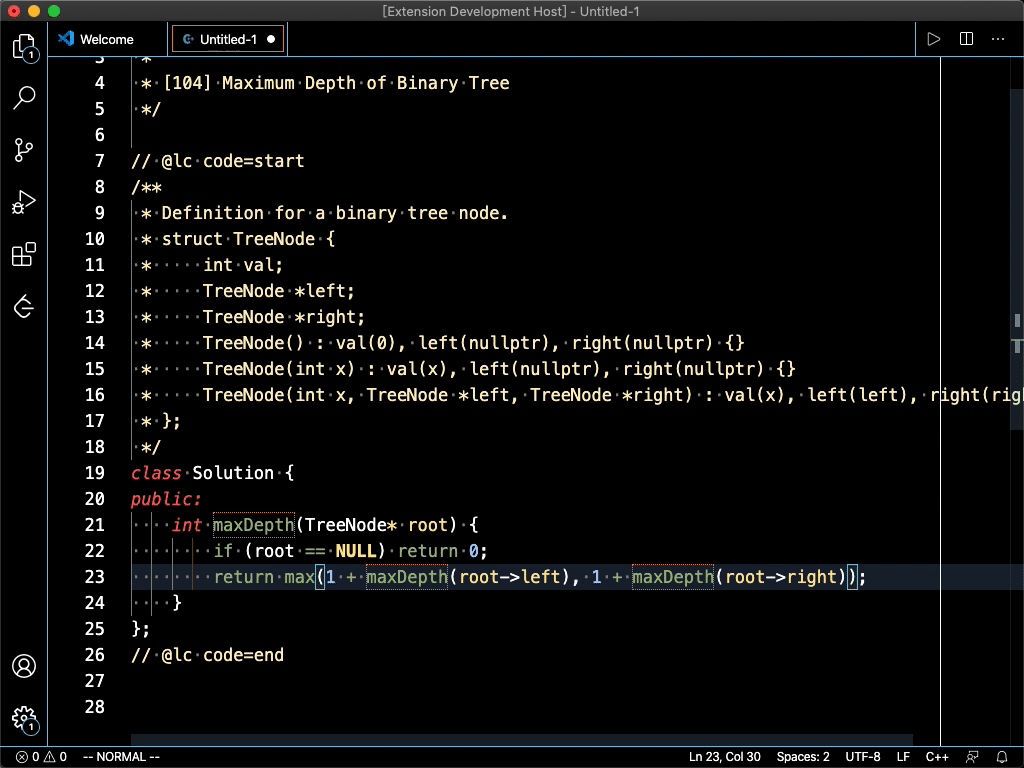Screen dimensions: 1024x768
Task: Open the feedback icon in status bar
Action: tap(972, 757)
